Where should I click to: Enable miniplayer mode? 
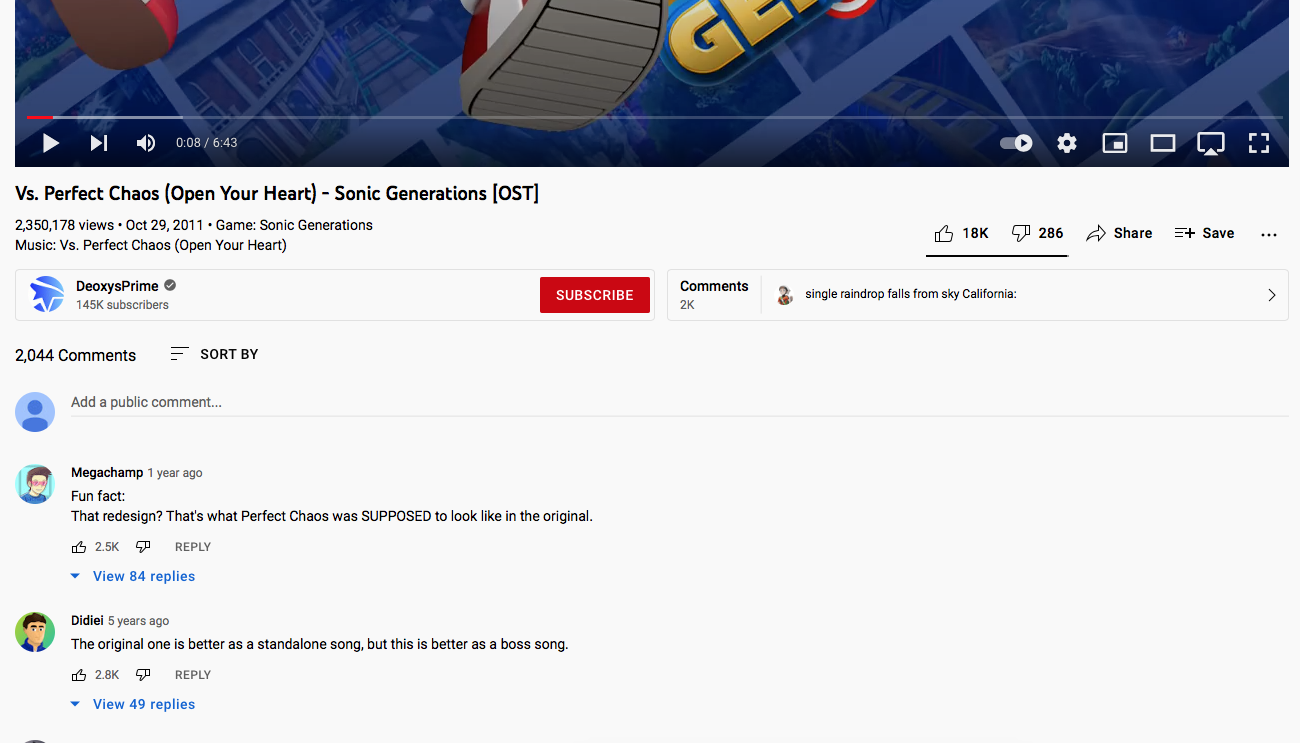tap(1115, 143)
